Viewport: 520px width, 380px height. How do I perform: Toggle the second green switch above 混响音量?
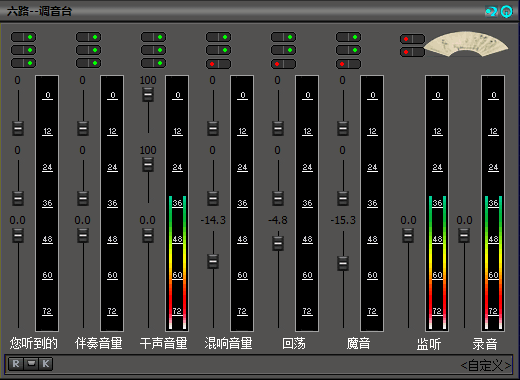[218, 50]
